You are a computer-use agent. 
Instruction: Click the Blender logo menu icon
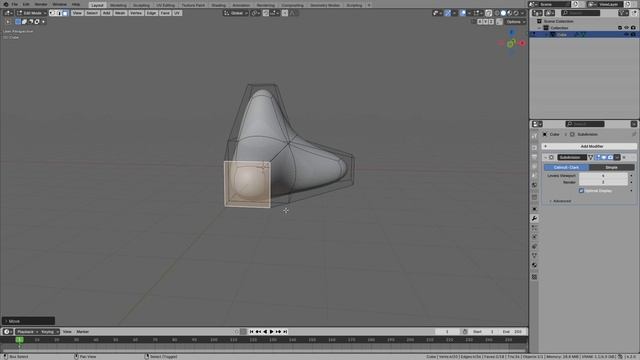[x=6, y=4]
